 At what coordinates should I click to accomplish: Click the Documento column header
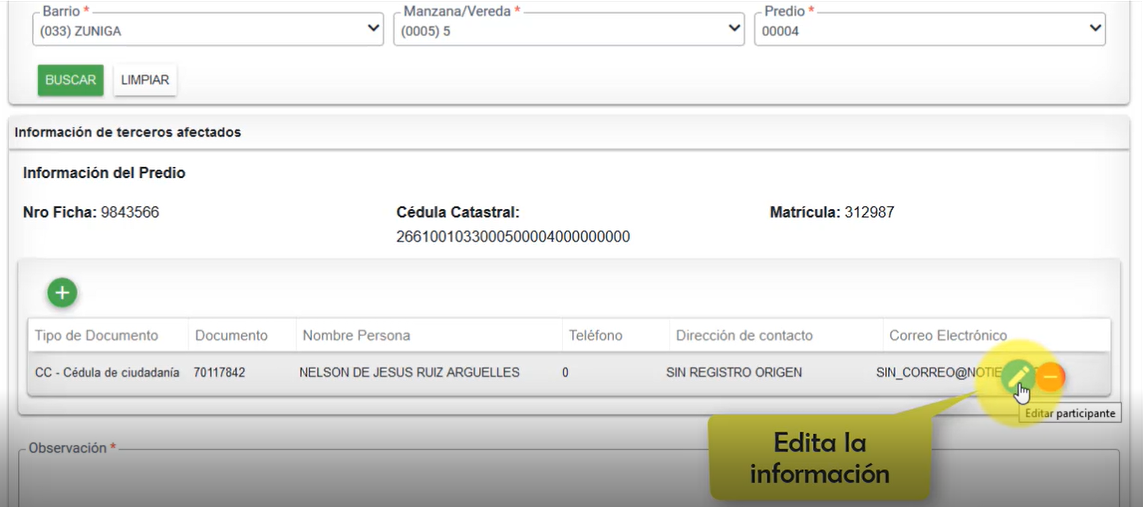pyautogui.click(x=231, y=335)
